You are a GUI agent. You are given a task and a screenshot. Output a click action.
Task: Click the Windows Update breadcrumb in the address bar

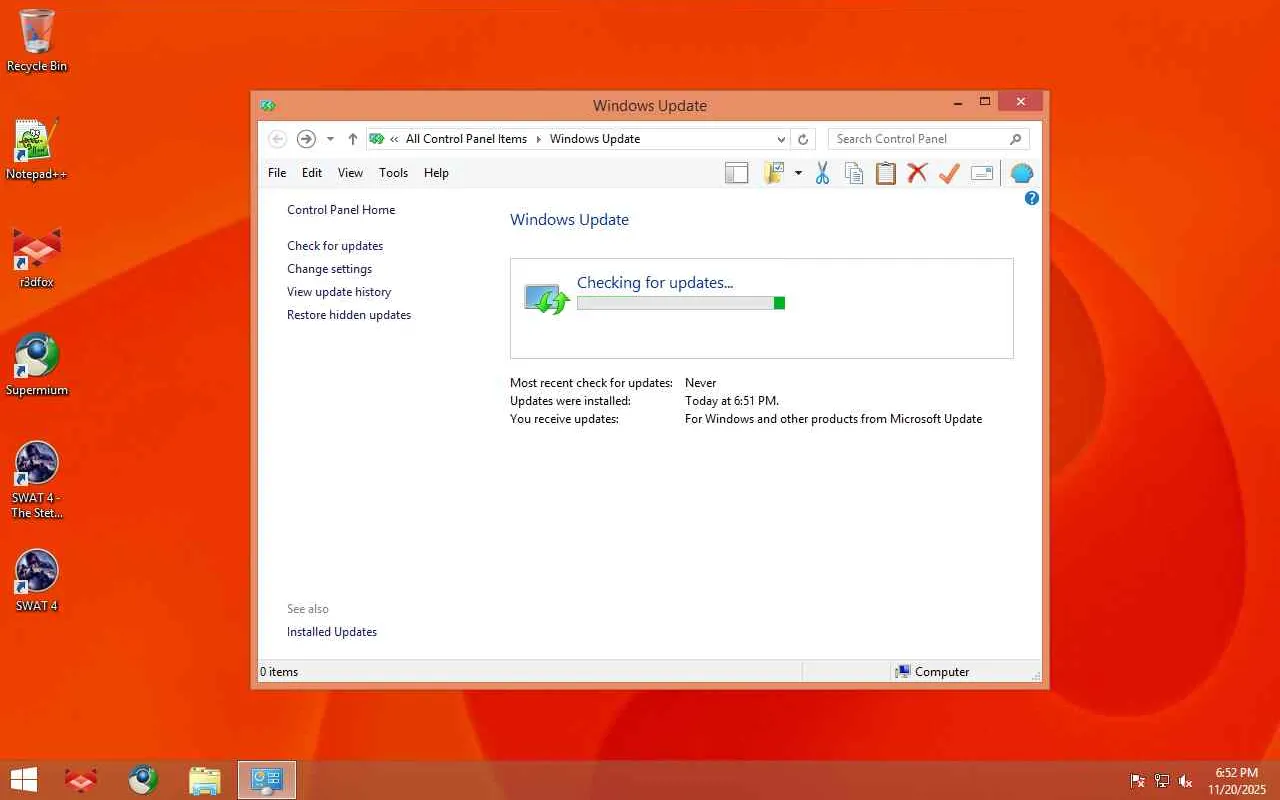(595, 139)
